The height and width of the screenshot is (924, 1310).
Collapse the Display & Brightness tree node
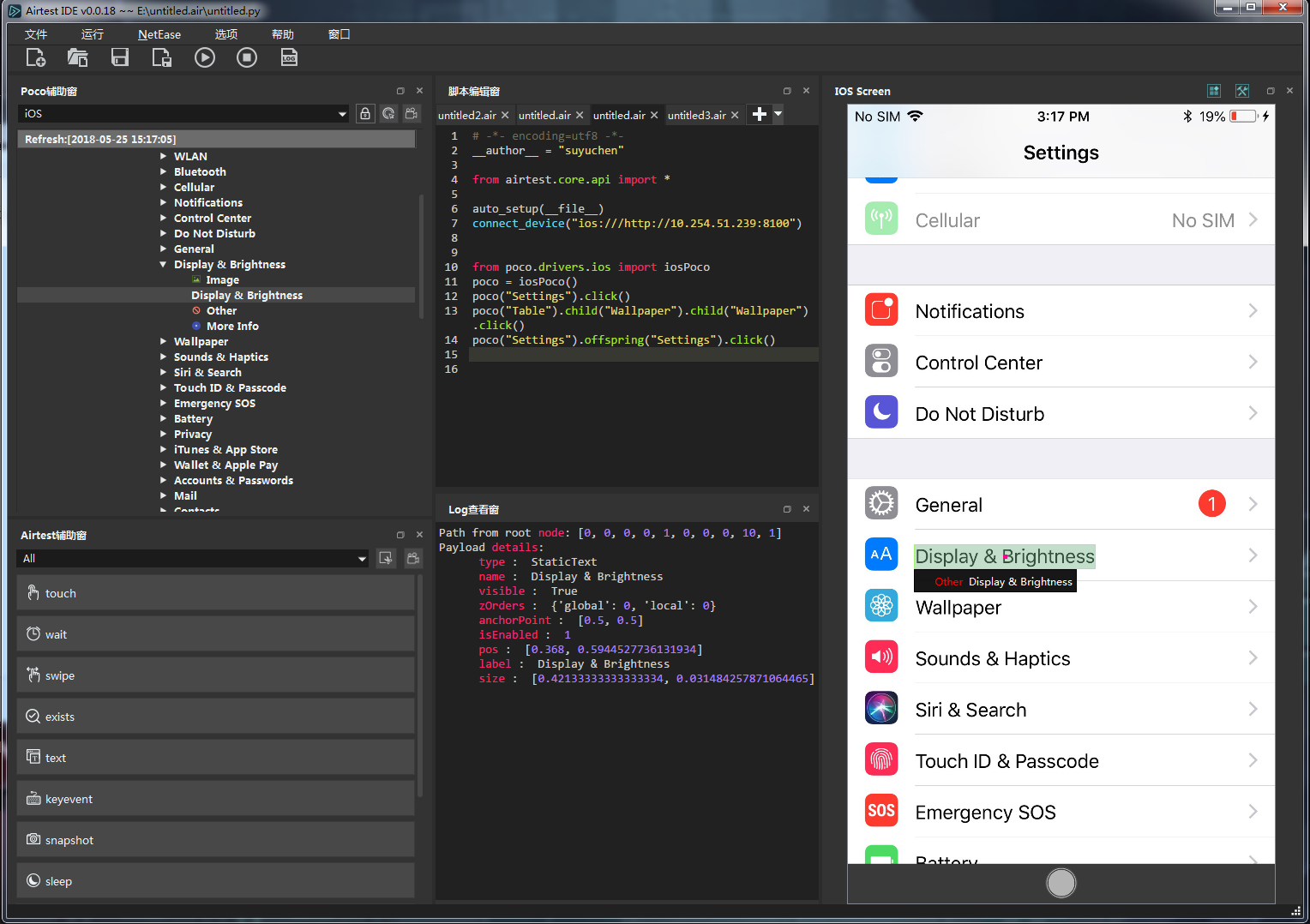[163, 265]
